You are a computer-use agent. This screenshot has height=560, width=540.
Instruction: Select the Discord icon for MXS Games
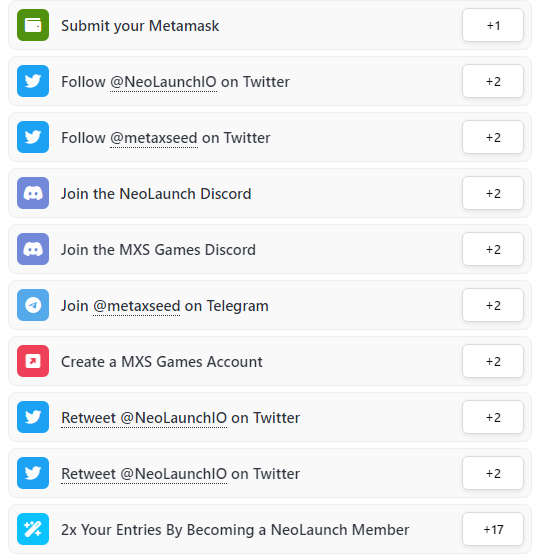33,249
